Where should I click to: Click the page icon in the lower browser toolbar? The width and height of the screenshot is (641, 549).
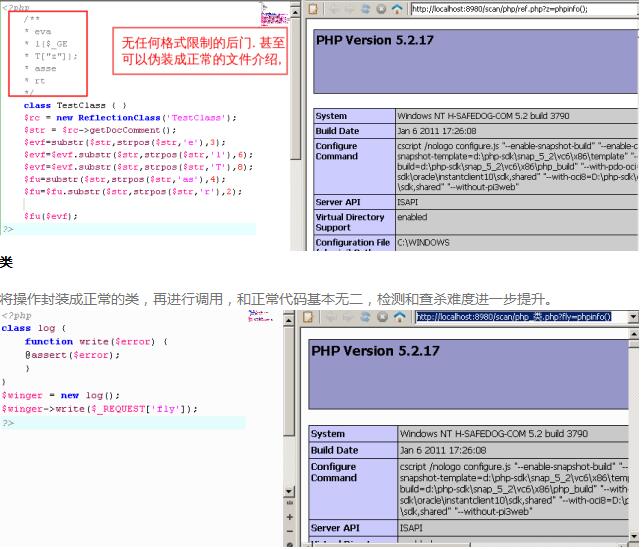[x=308, y=317]
